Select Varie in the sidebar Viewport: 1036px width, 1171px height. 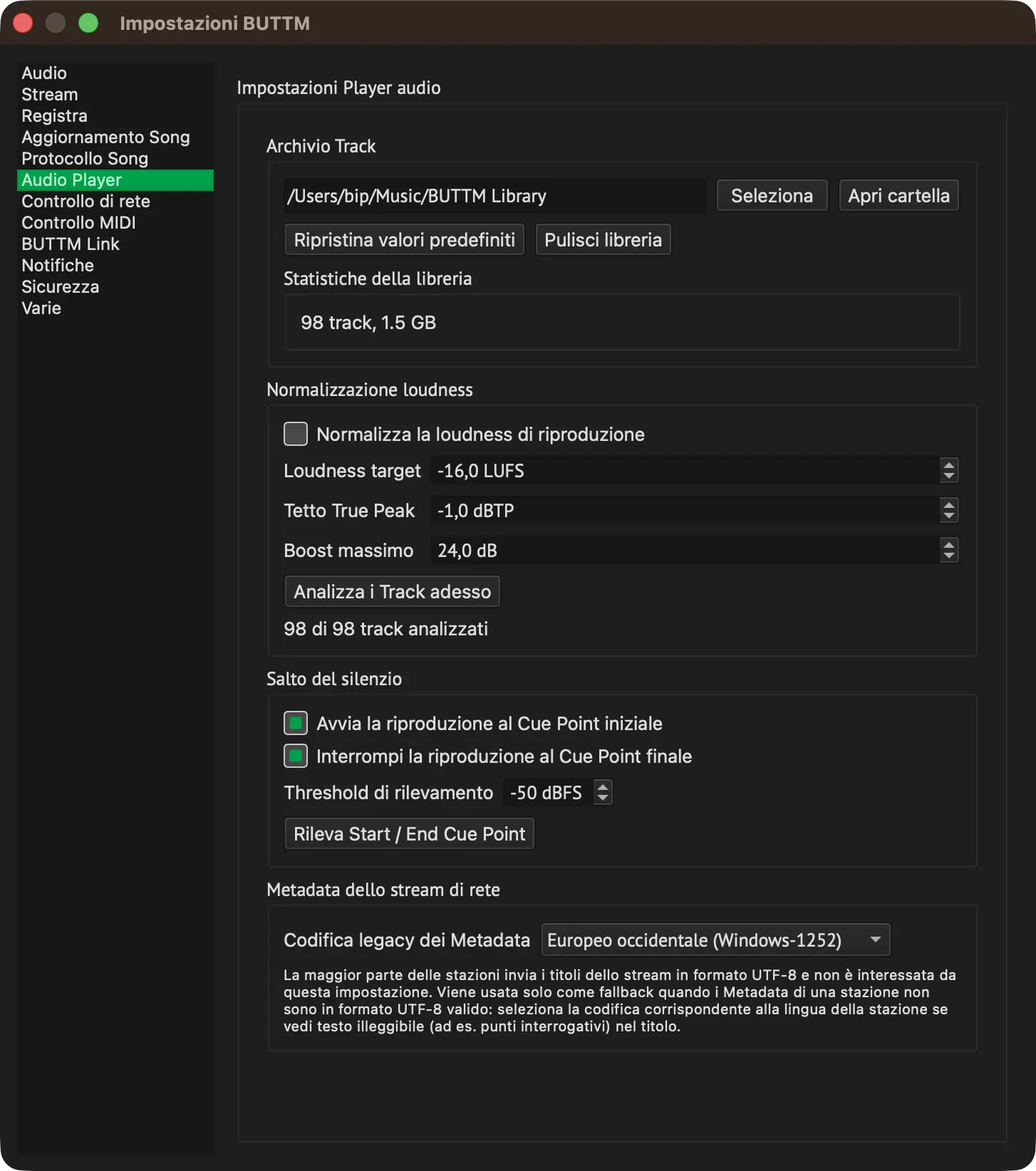point(115,308)
